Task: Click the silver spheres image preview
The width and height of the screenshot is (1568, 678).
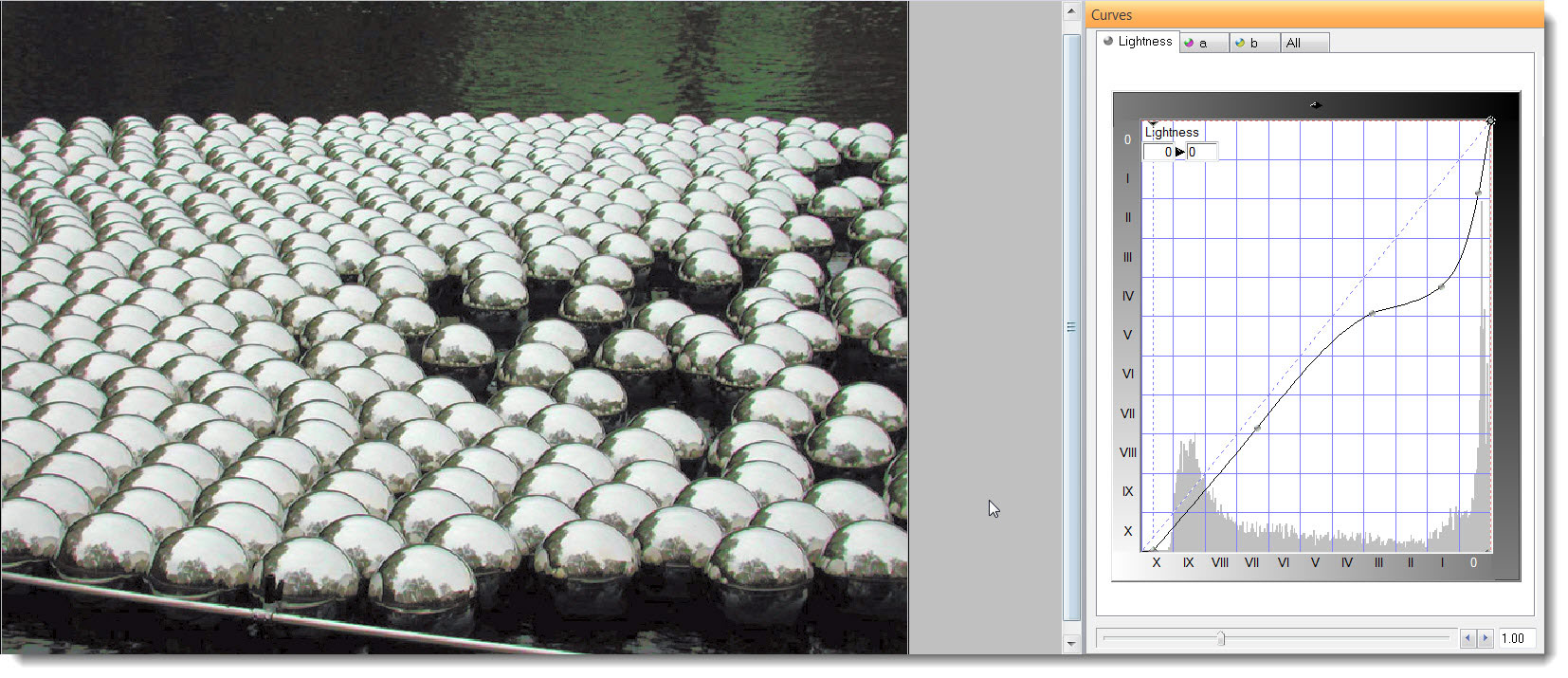Action: coord(454,327)
